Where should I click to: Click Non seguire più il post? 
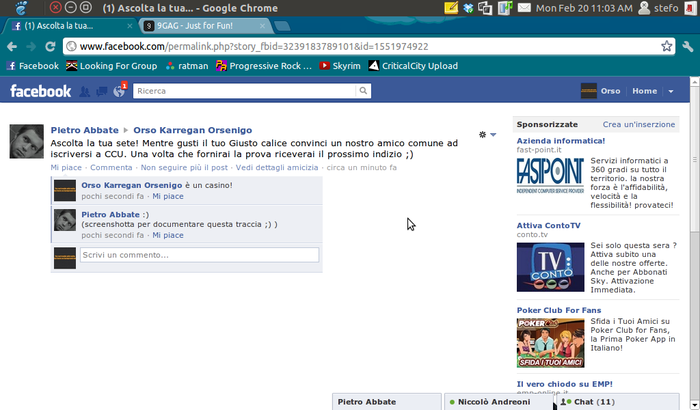[184, 167]
